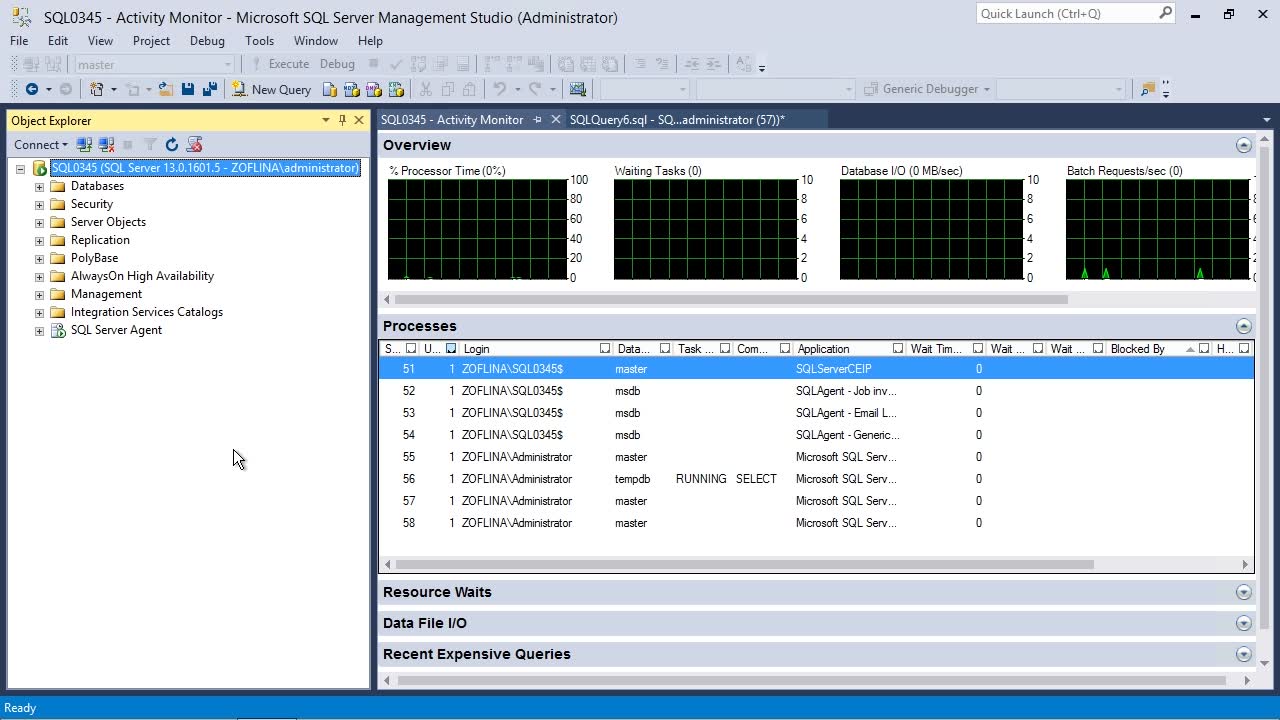1280x720 pixels.
Task: Click the New Project toolbar icon
Action: pos(96,89)
